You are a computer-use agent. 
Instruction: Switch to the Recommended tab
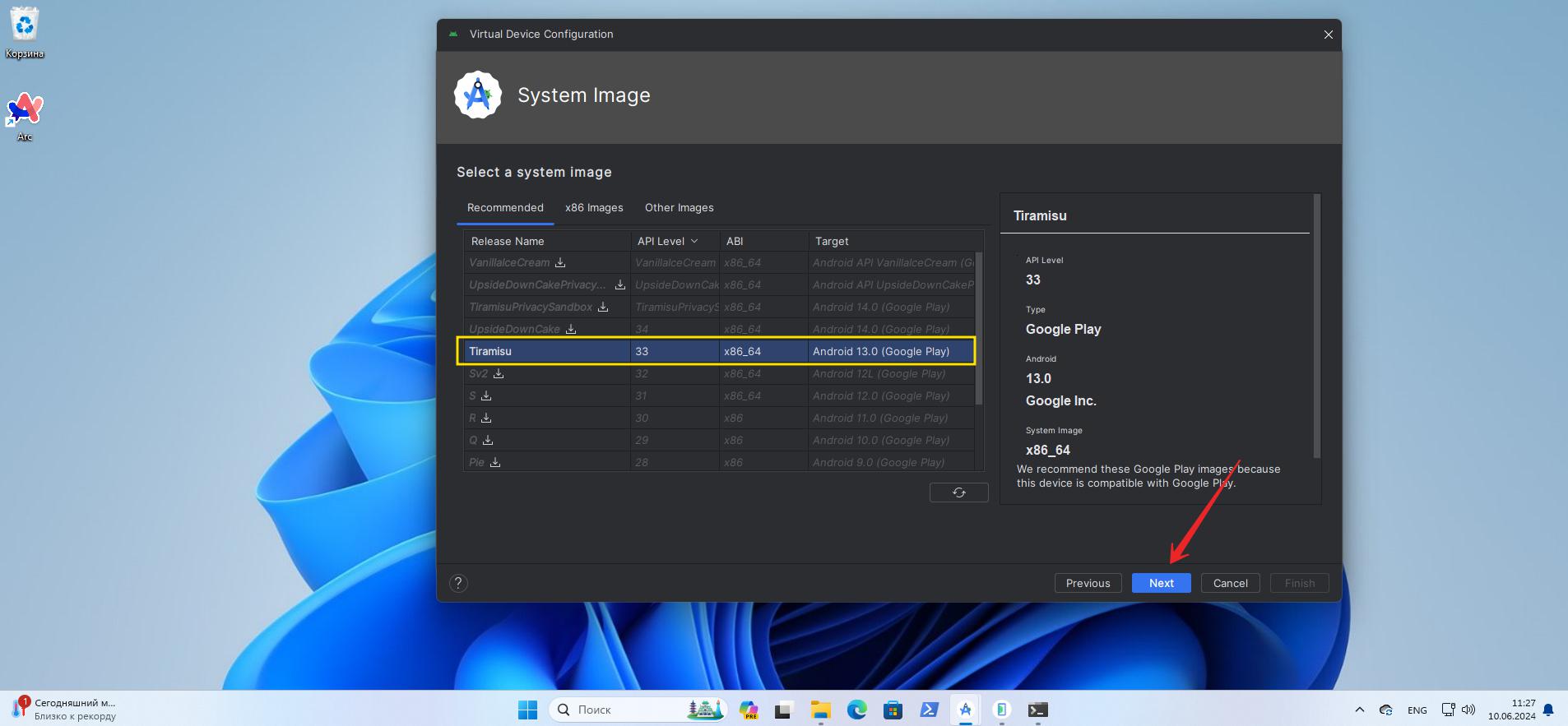coord(505,208)
